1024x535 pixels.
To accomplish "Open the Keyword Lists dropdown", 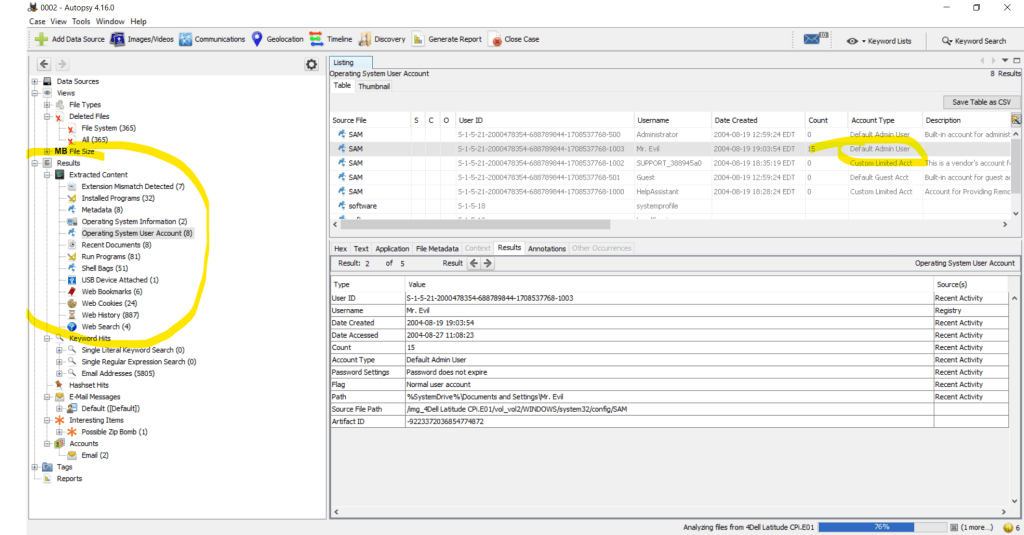I will point(879,41).
